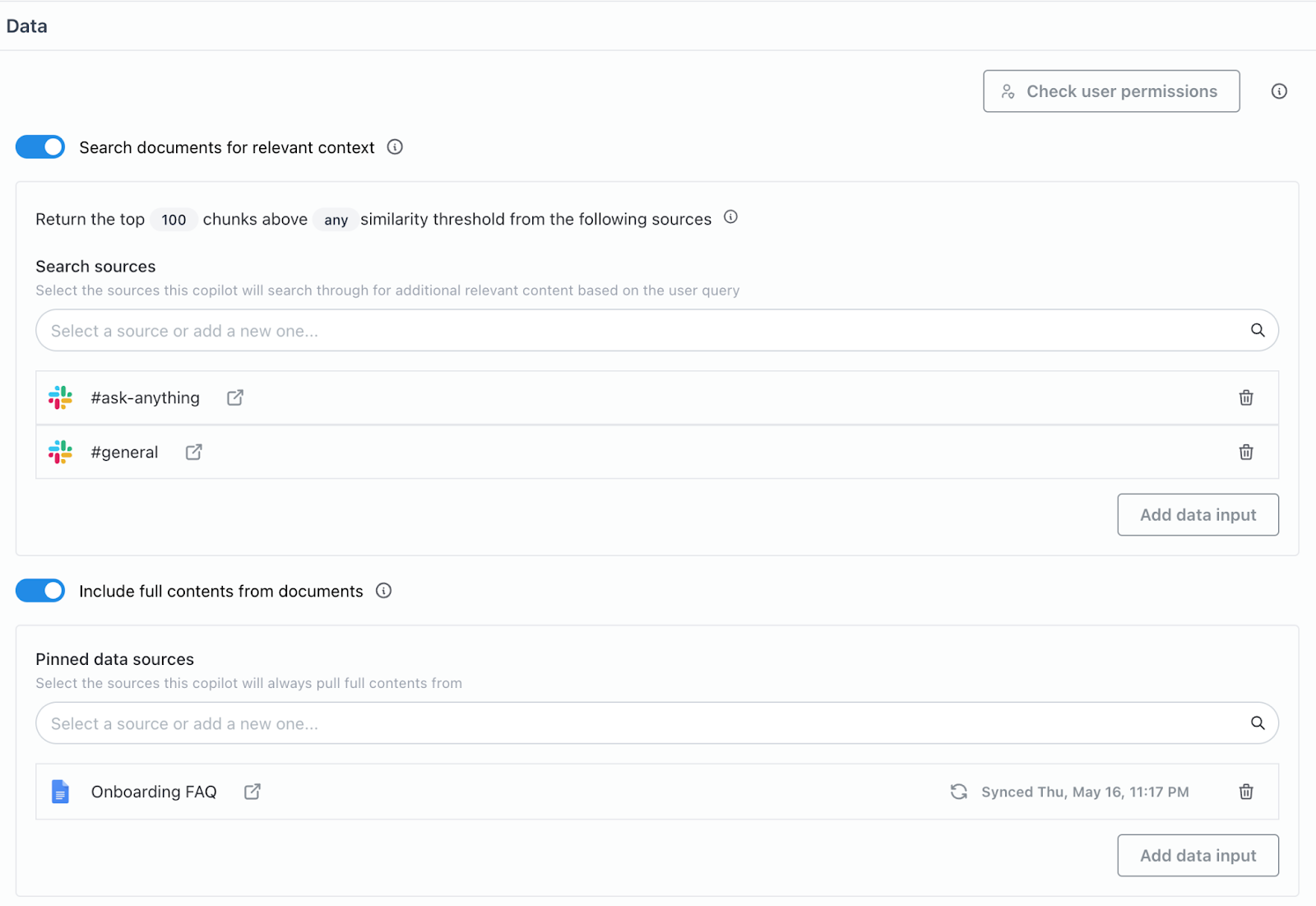1316x906 pixels.
Task: Delete the #ask-anything search source
Action: pyautogui.click(x=1246, y=398)
